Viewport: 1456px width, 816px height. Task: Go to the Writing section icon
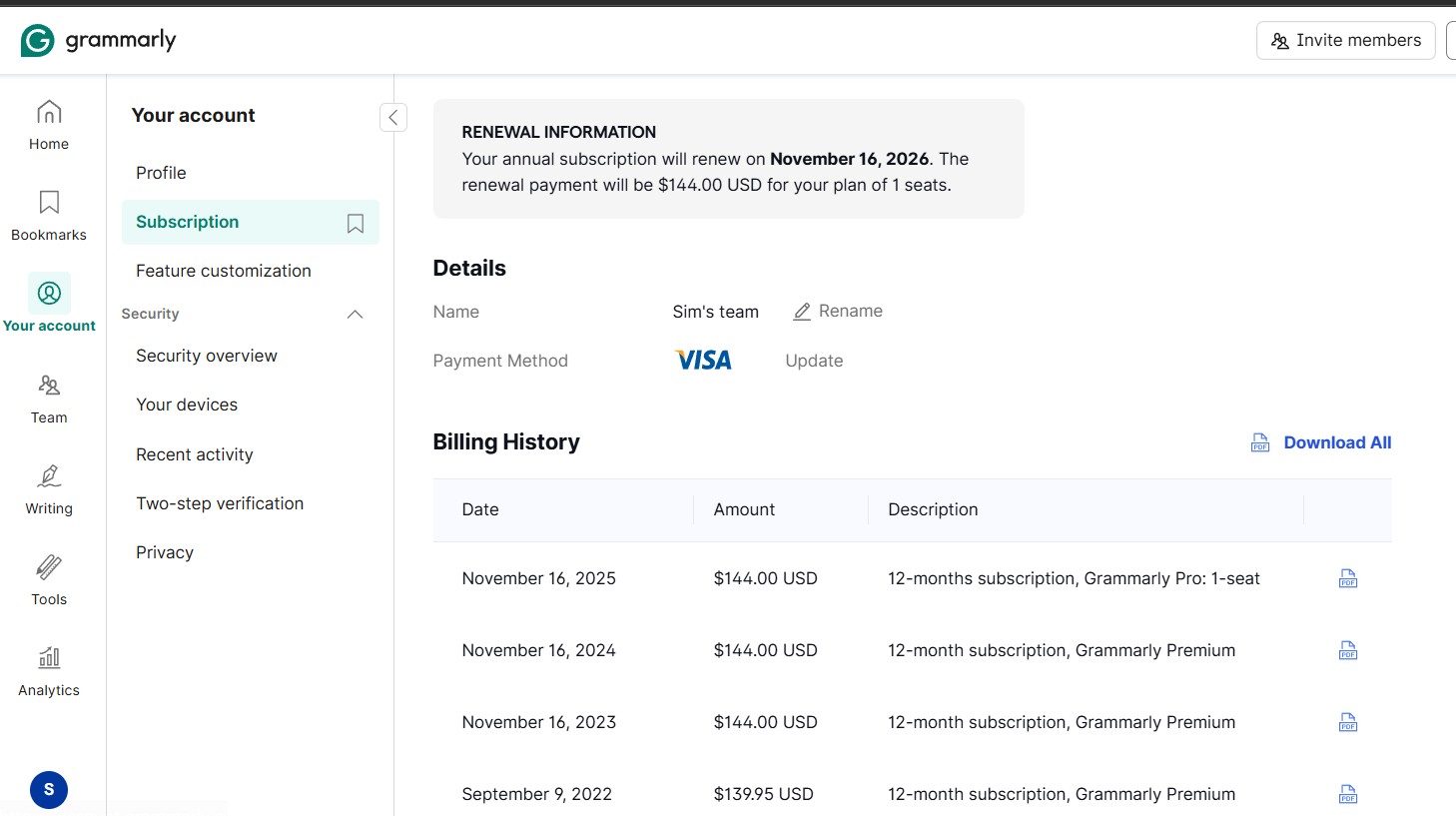(x=49, y=476)
